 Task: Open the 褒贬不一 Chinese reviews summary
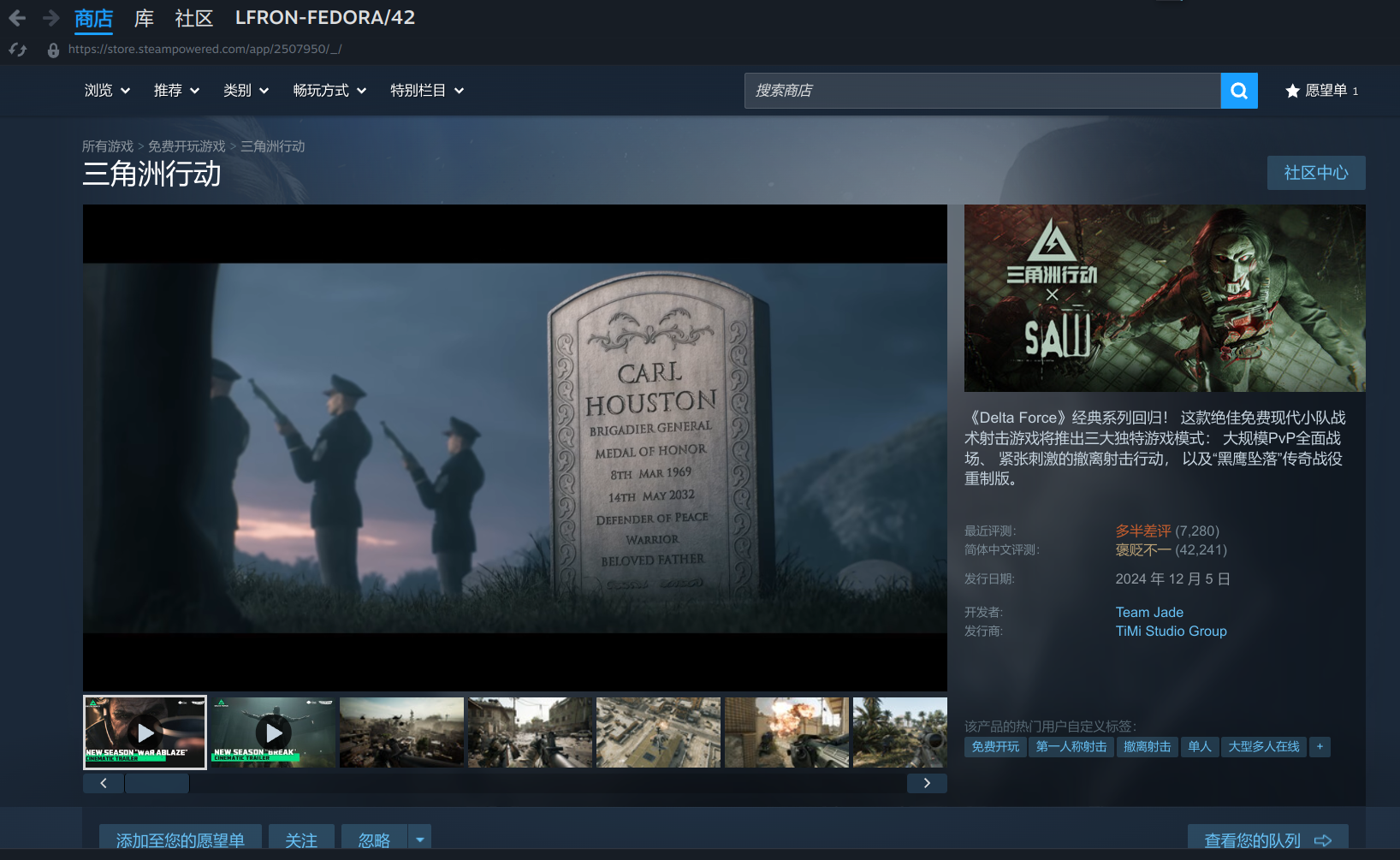click(1143, 550)
